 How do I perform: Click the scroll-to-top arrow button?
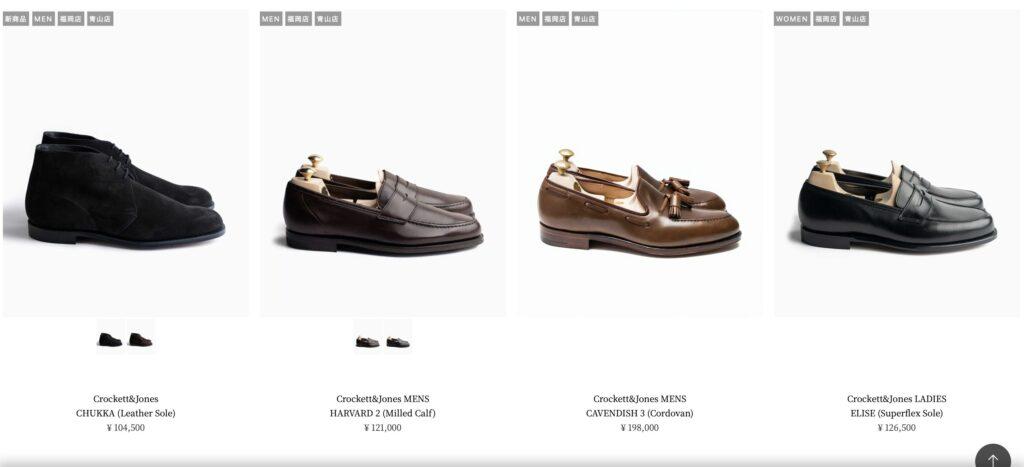tap(993, 456)
